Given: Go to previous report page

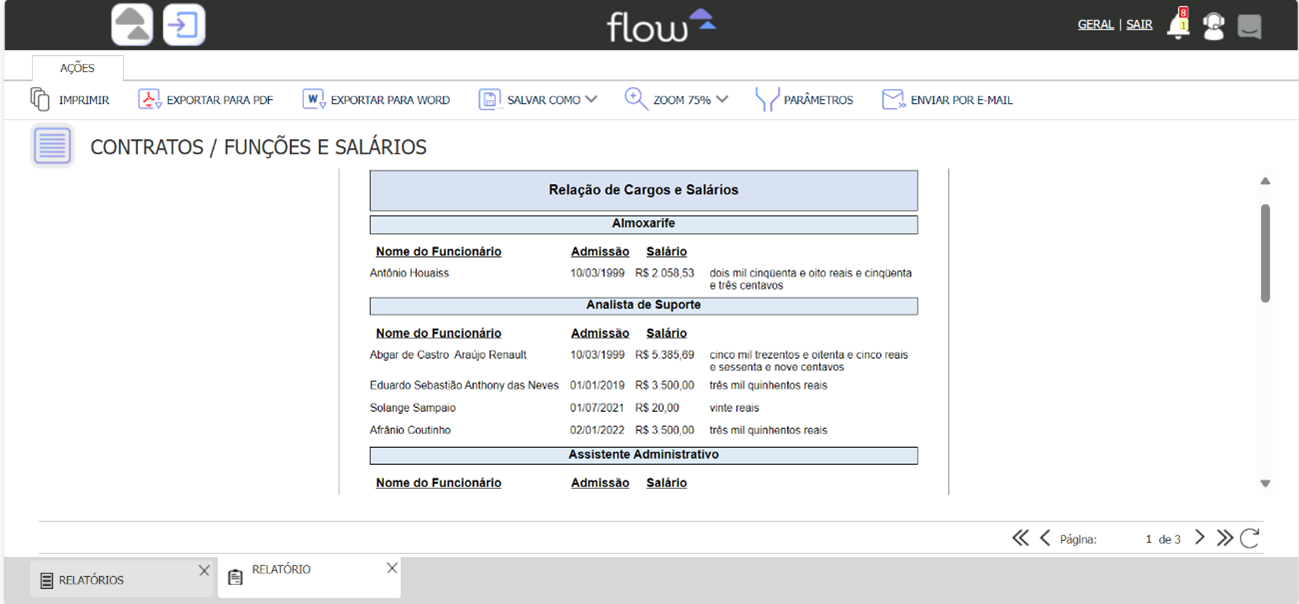Looking at the screenshot, I should [x=1045, y=538].
